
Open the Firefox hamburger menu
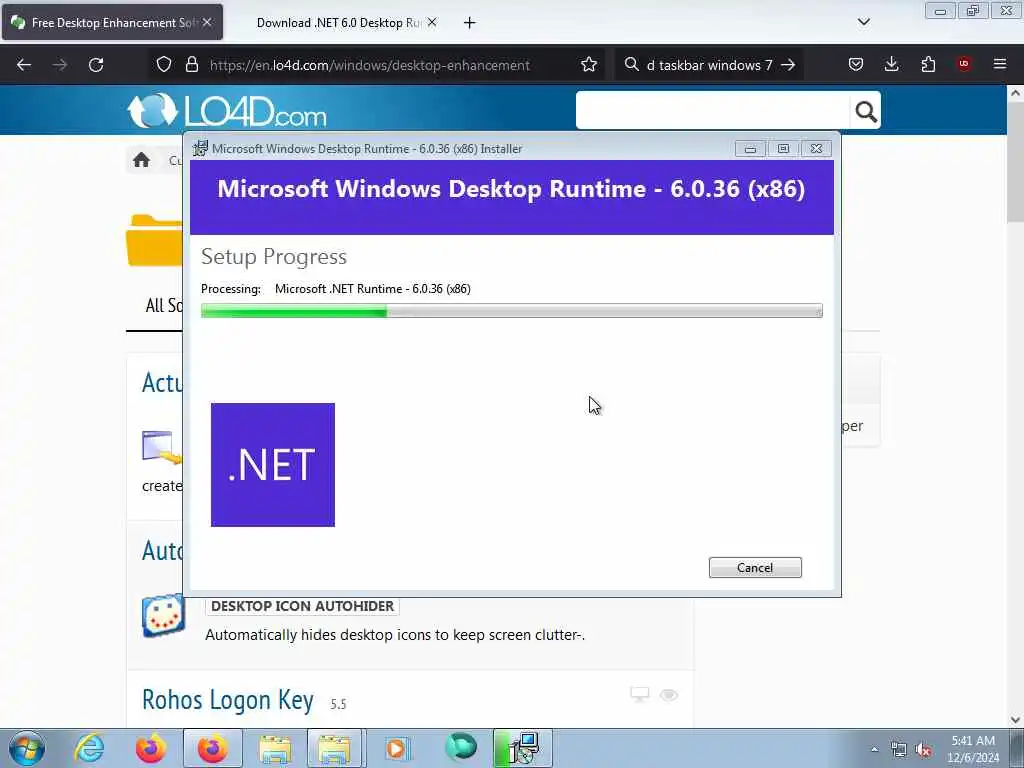click(1000, 64)
